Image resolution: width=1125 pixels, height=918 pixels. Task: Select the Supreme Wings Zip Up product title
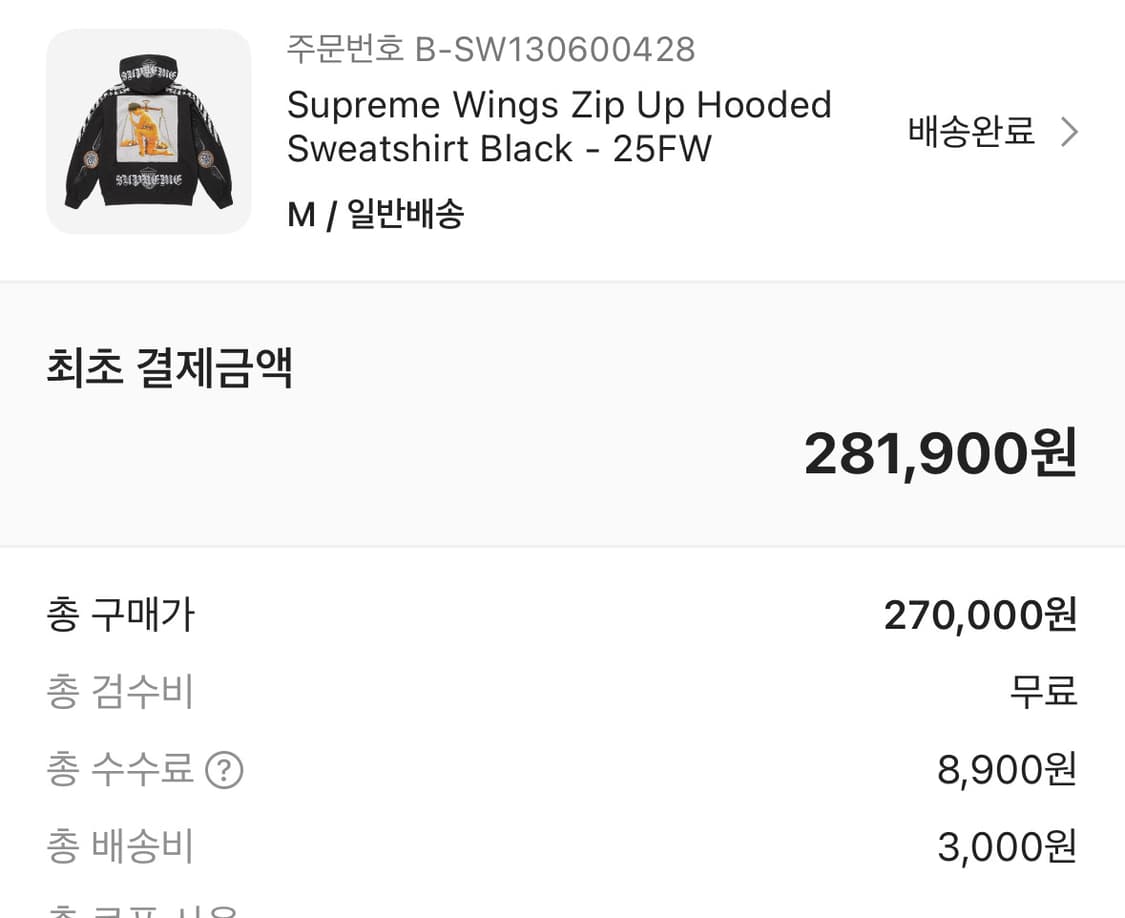558,104
